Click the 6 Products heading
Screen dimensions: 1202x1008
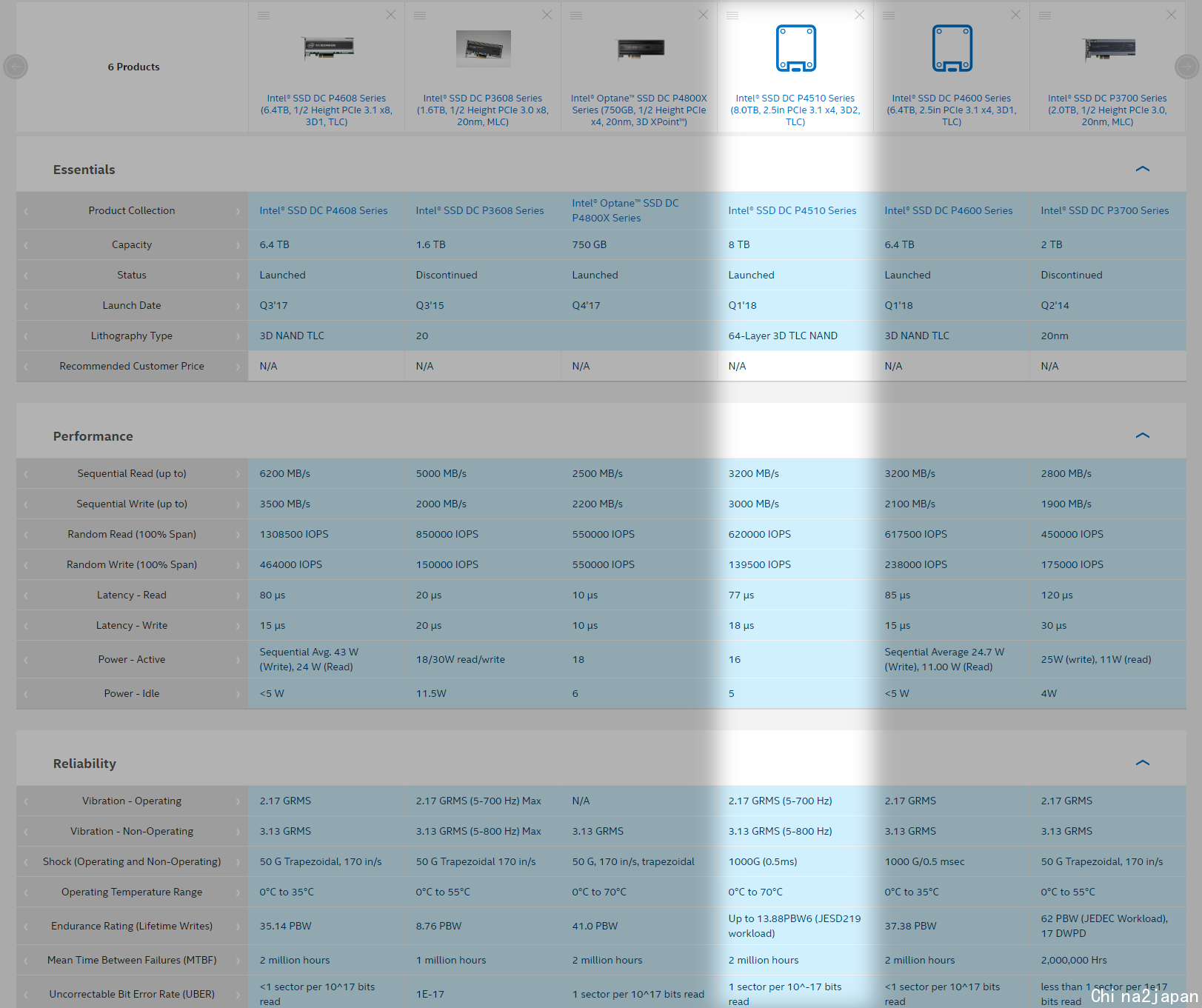133,67
